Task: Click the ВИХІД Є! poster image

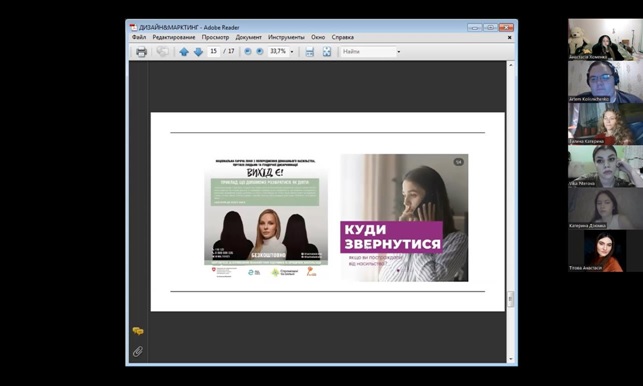Action: coord(266,218)
